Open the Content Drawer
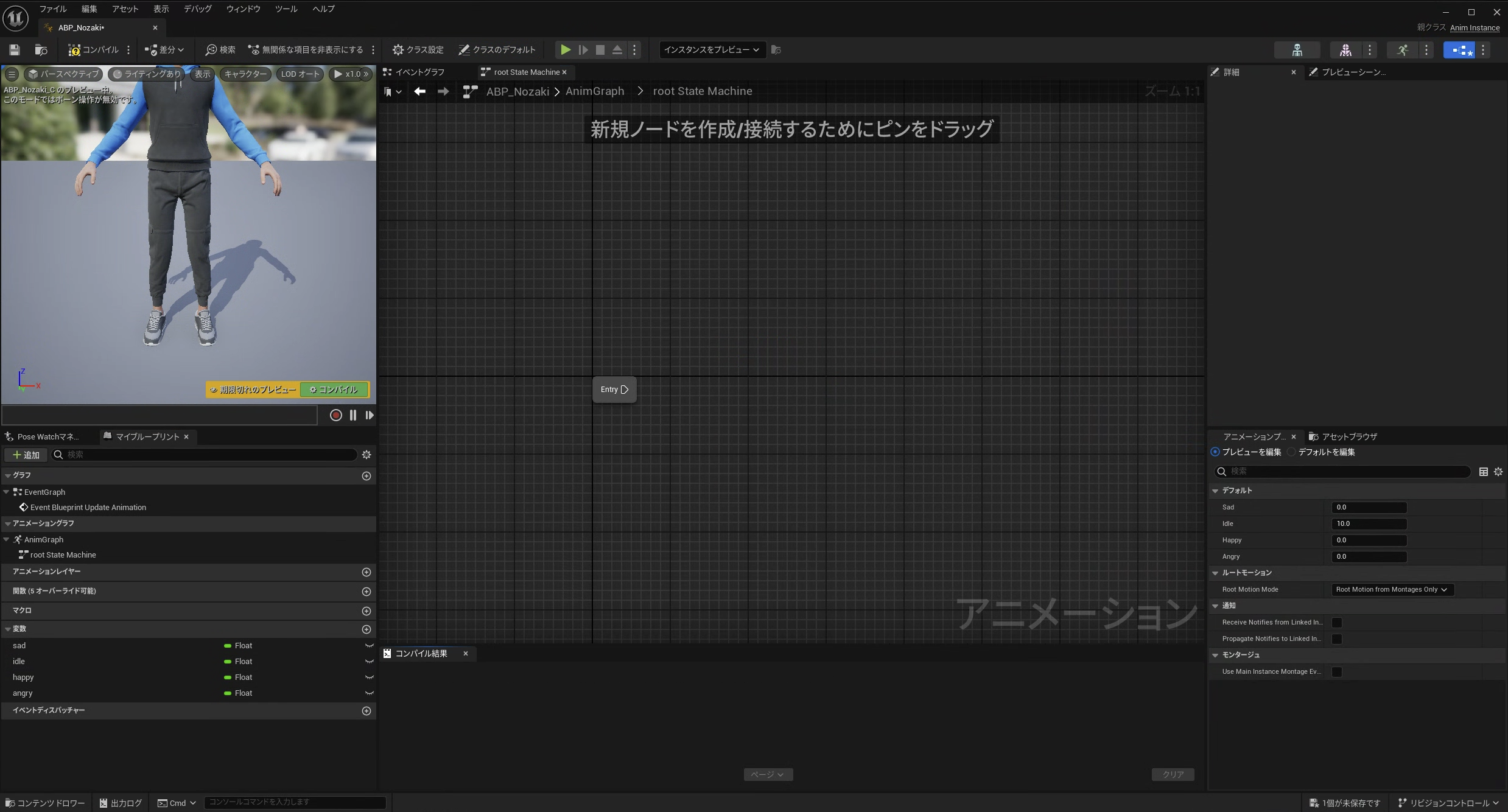The image size is (1508, 812). (45, 803)
